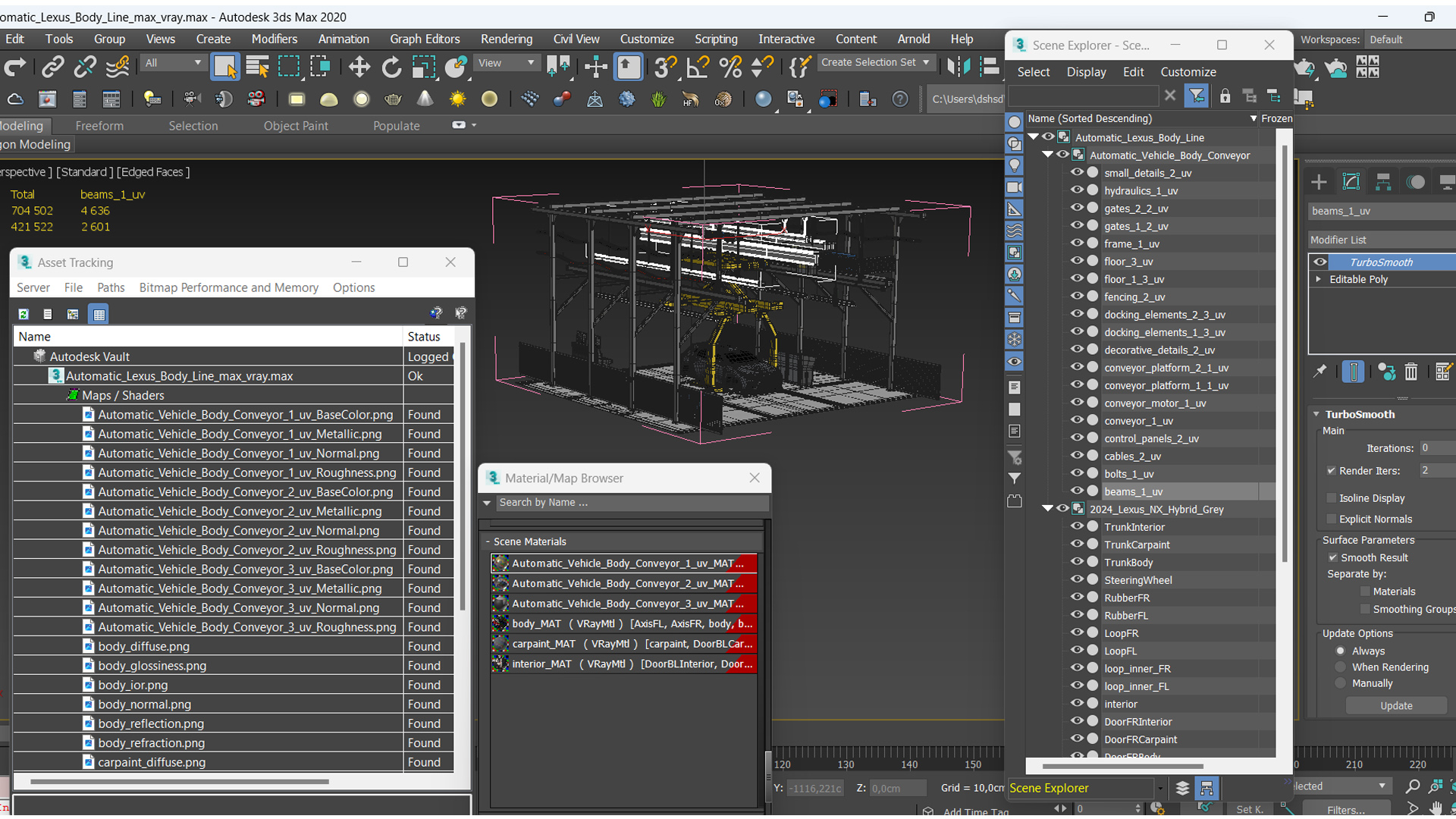Click the filter funnel icon in Scene Explorer
This screenshot has width=1456, height=819.
coord(1196,96)
